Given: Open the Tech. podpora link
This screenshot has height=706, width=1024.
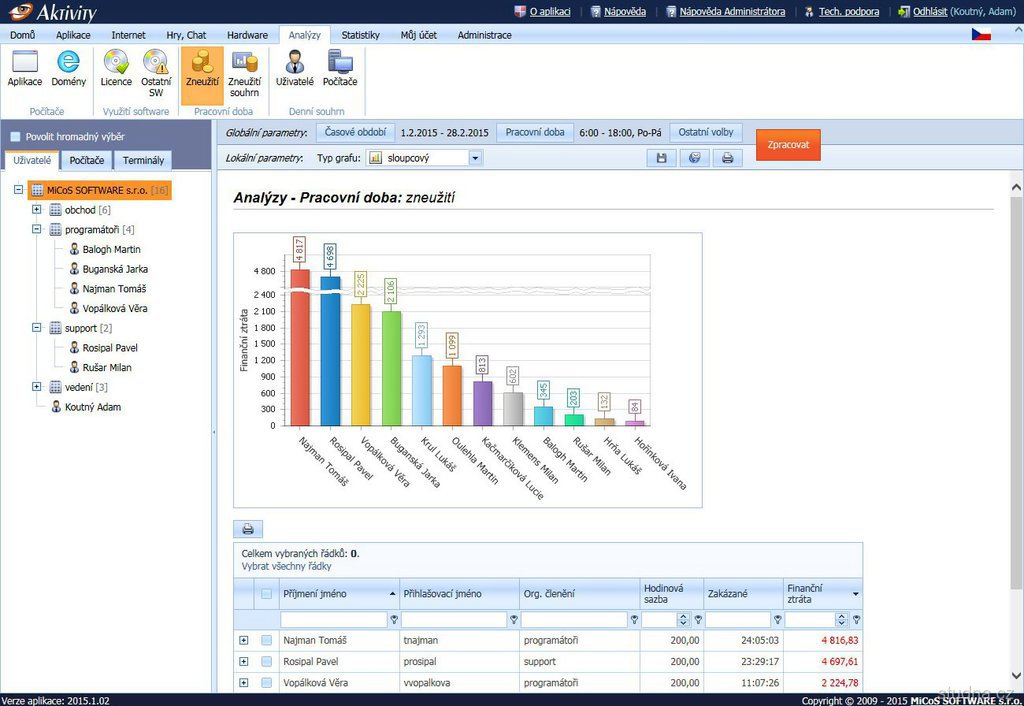Looking at the screenshot, I should tap(849, 11).
